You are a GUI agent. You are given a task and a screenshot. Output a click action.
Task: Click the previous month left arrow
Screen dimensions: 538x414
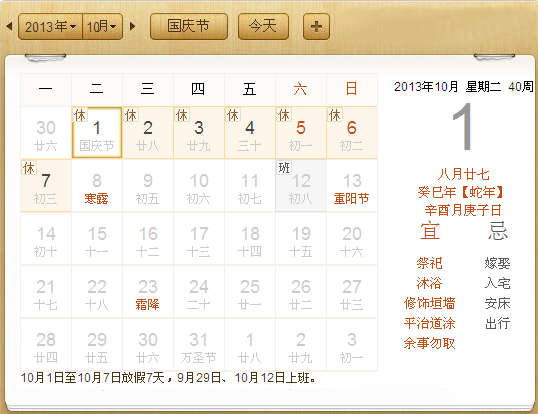click(x=9, y=26)
